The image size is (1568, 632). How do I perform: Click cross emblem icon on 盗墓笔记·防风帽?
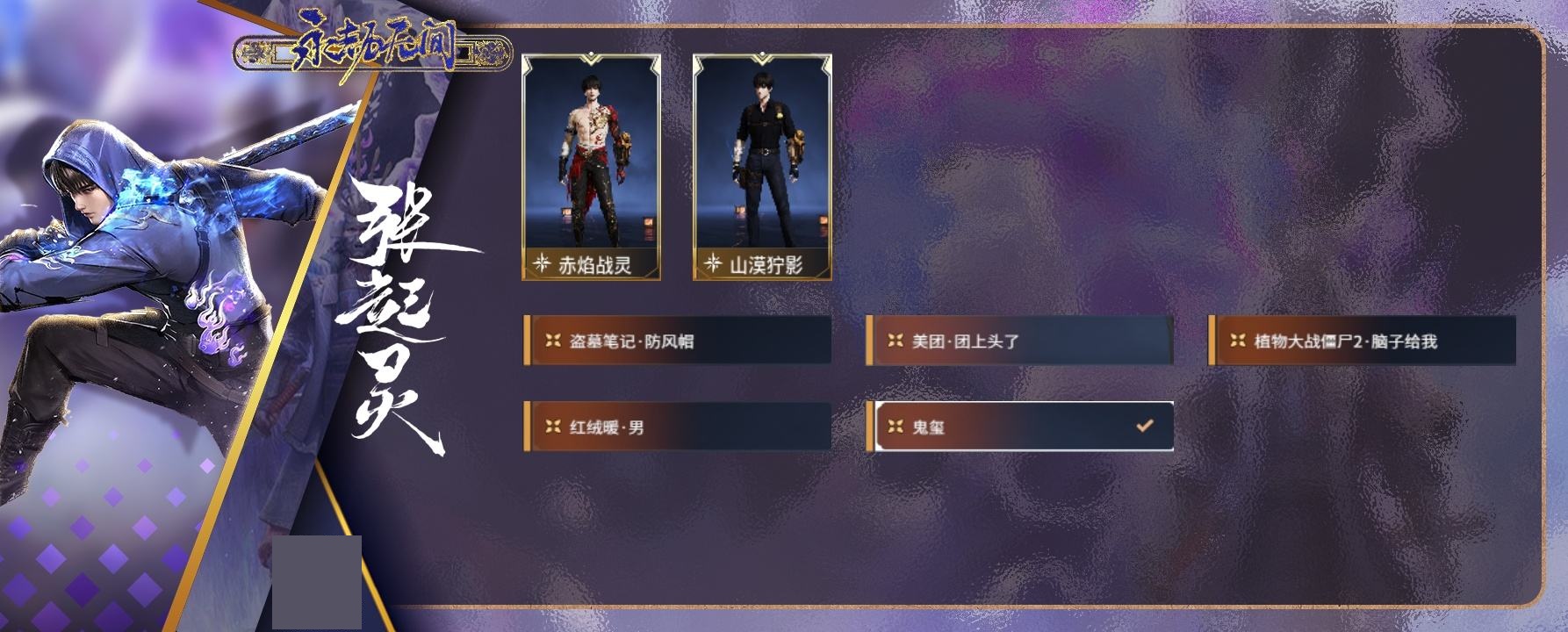pos(553,341)
